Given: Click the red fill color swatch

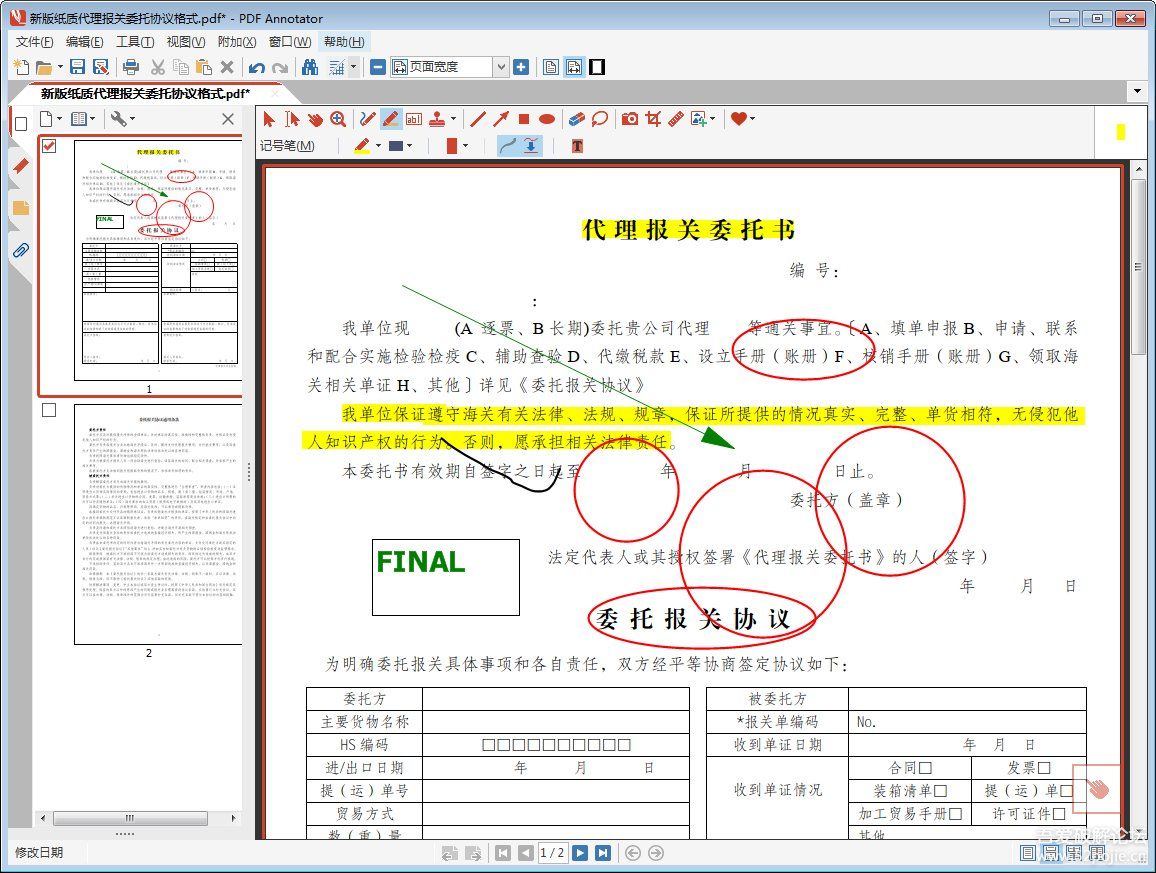Looking at the screenshot, I should 453,146.
